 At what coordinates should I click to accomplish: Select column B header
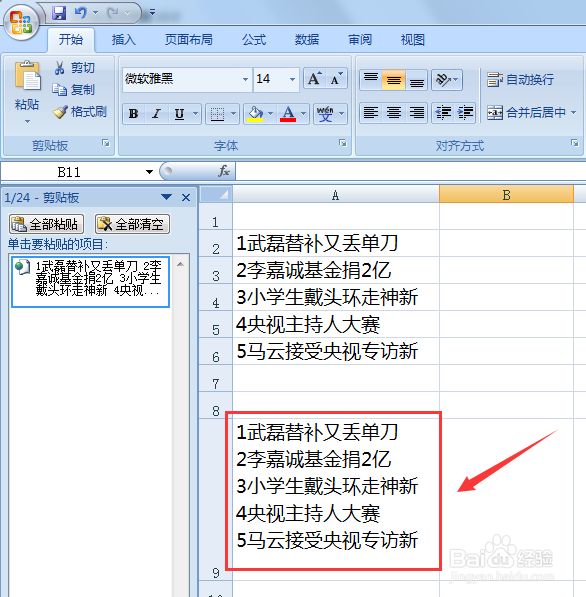tap(506, 195)
